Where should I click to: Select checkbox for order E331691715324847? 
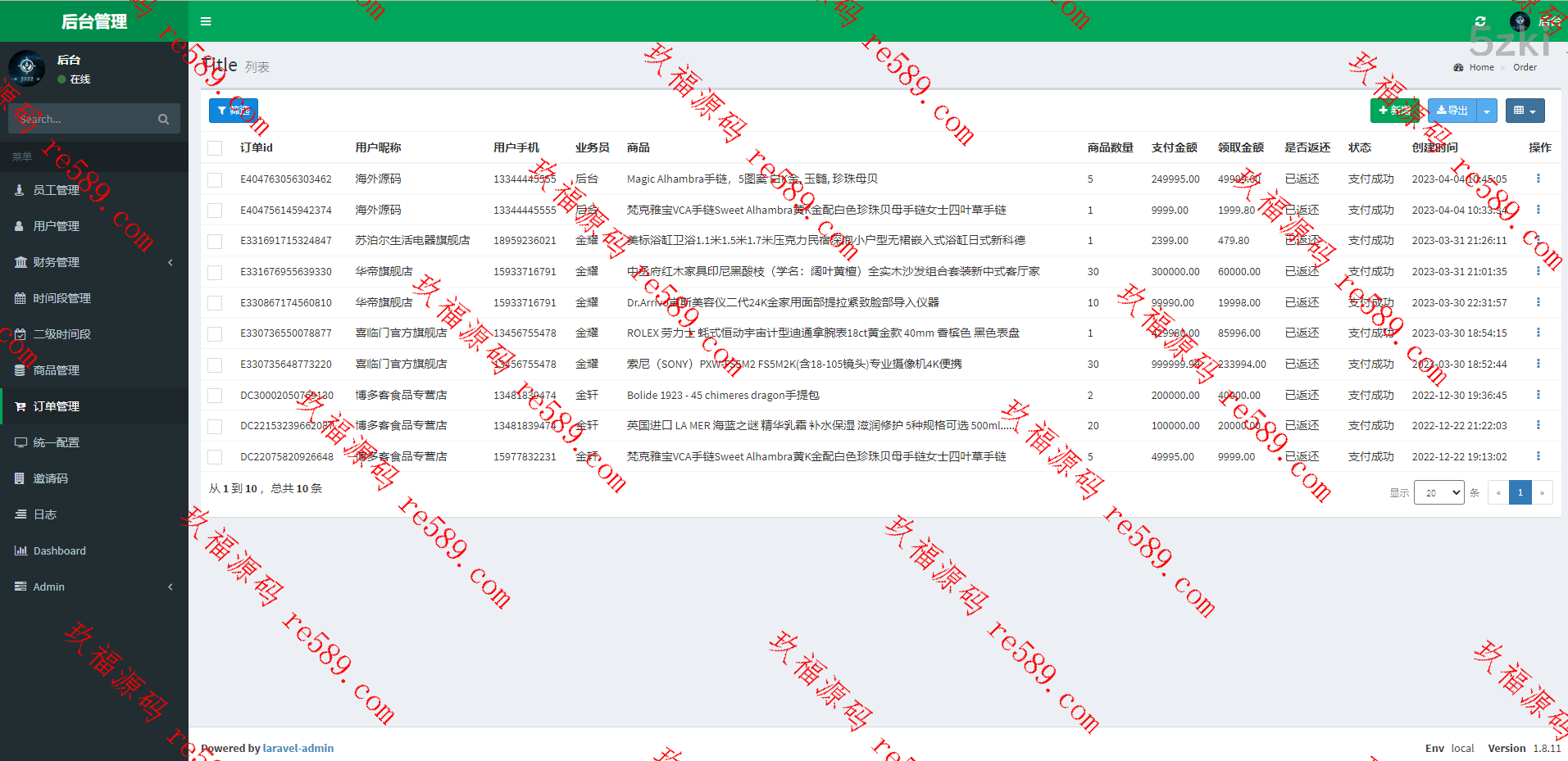[215, 241]
